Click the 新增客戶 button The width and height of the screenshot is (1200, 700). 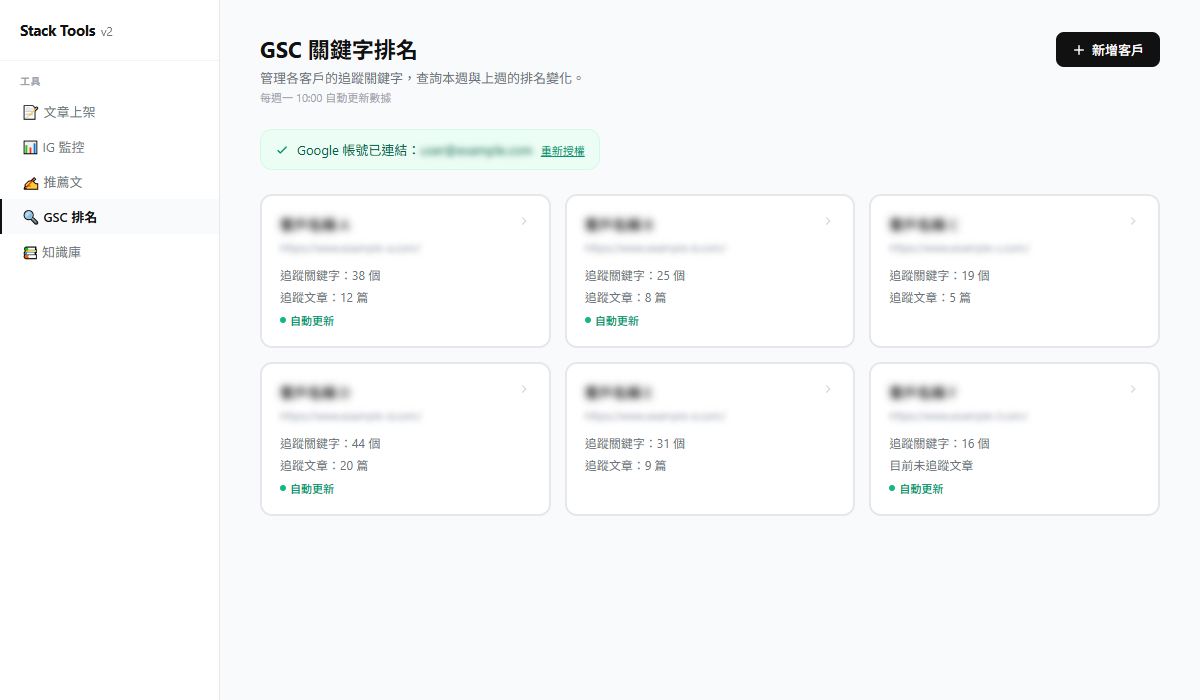[1108, 50]
